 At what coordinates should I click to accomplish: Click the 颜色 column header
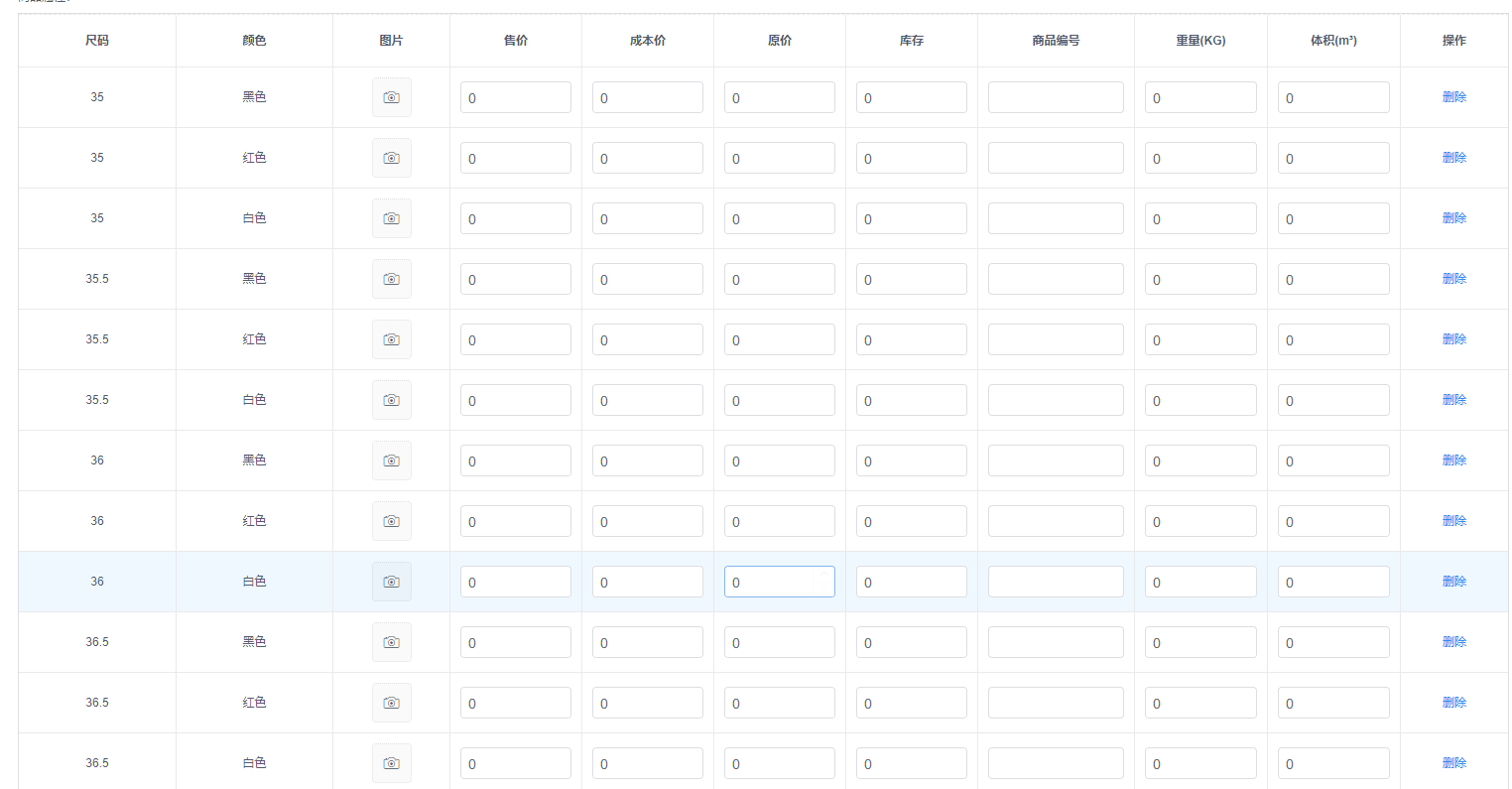[x=254, y=41]
